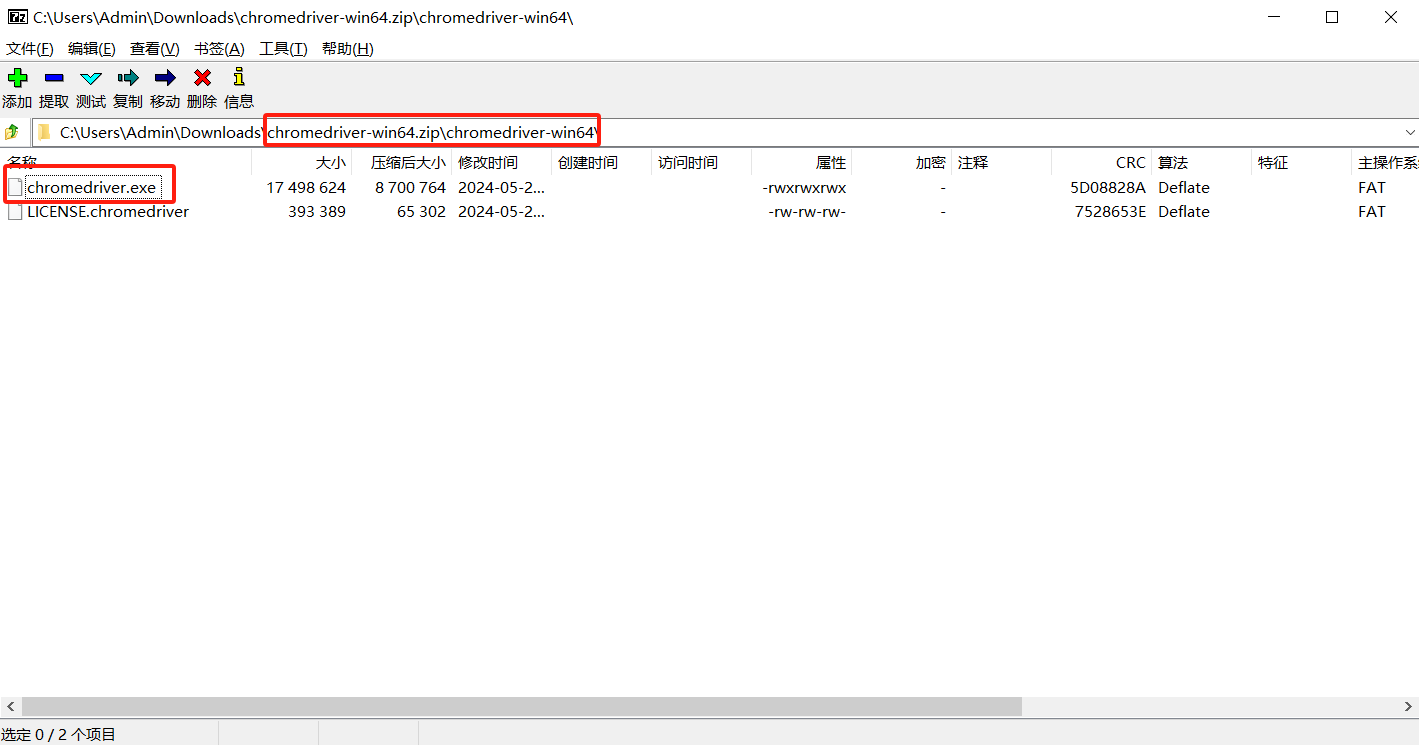Screen dimensions: 1419x745
Task: Sort by 算法 column header
Action: (1202, 162)
